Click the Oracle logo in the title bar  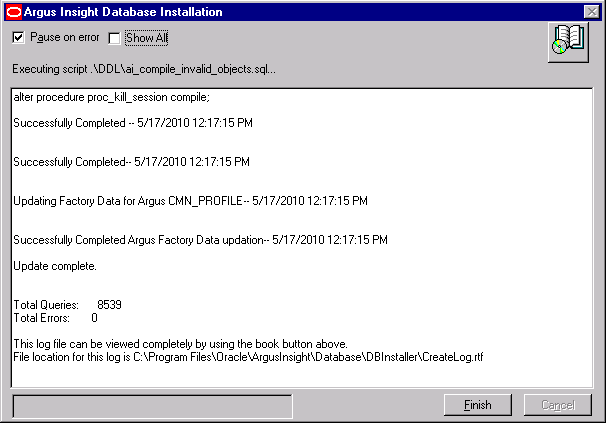pyautogui.click(x=14, y=12)
